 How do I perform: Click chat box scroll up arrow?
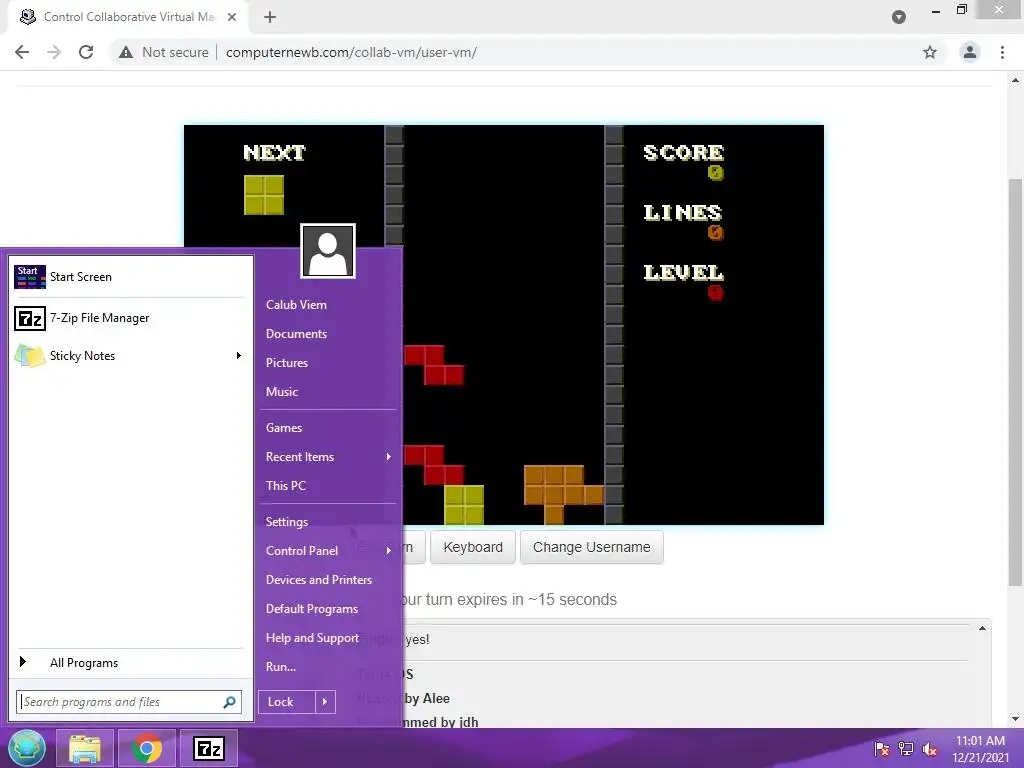(x=982, y=629)
